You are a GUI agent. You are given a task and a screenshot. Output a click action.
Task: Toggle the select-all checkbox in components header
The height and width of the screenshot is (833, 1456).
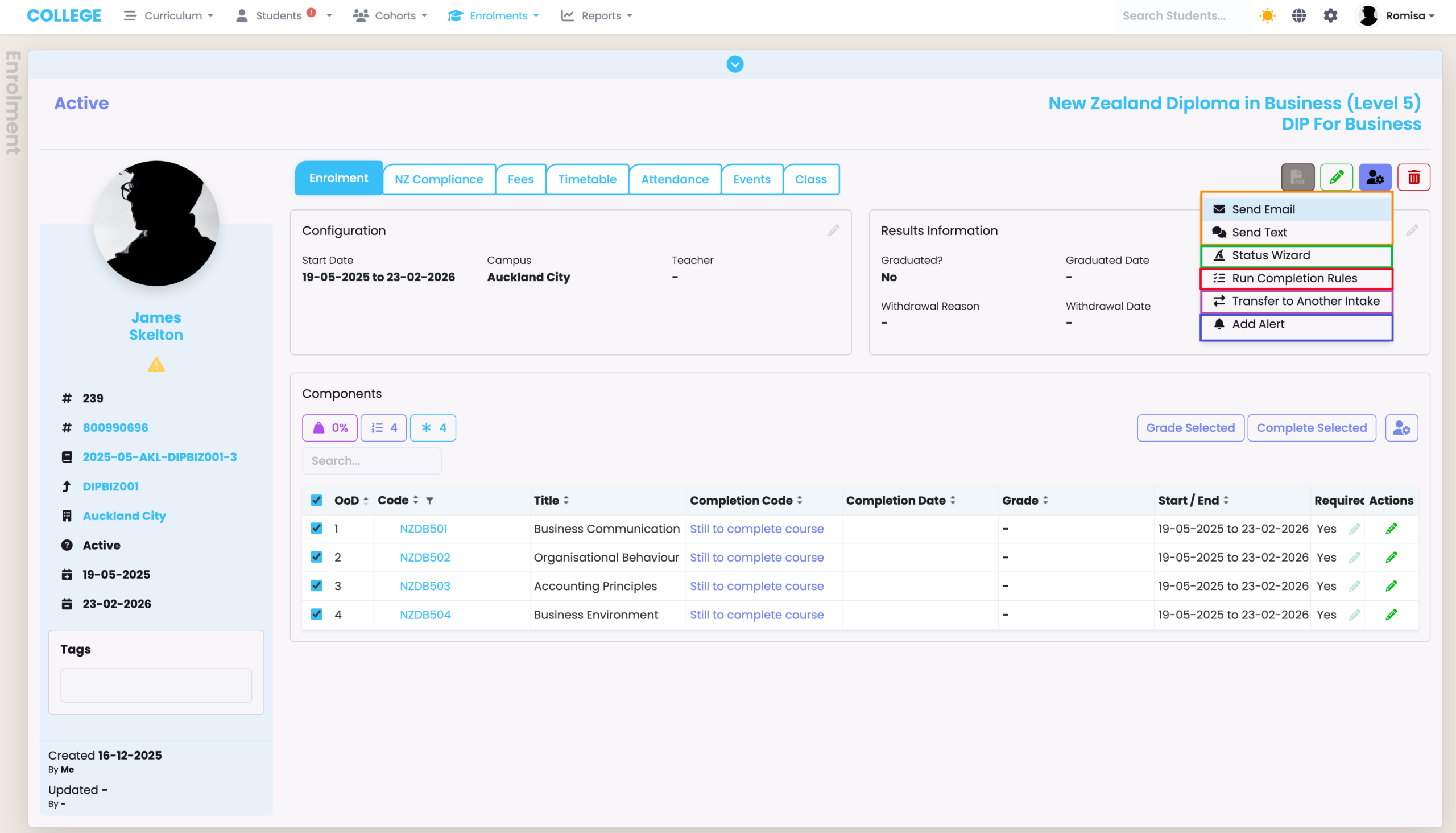[x=316, y=500]
